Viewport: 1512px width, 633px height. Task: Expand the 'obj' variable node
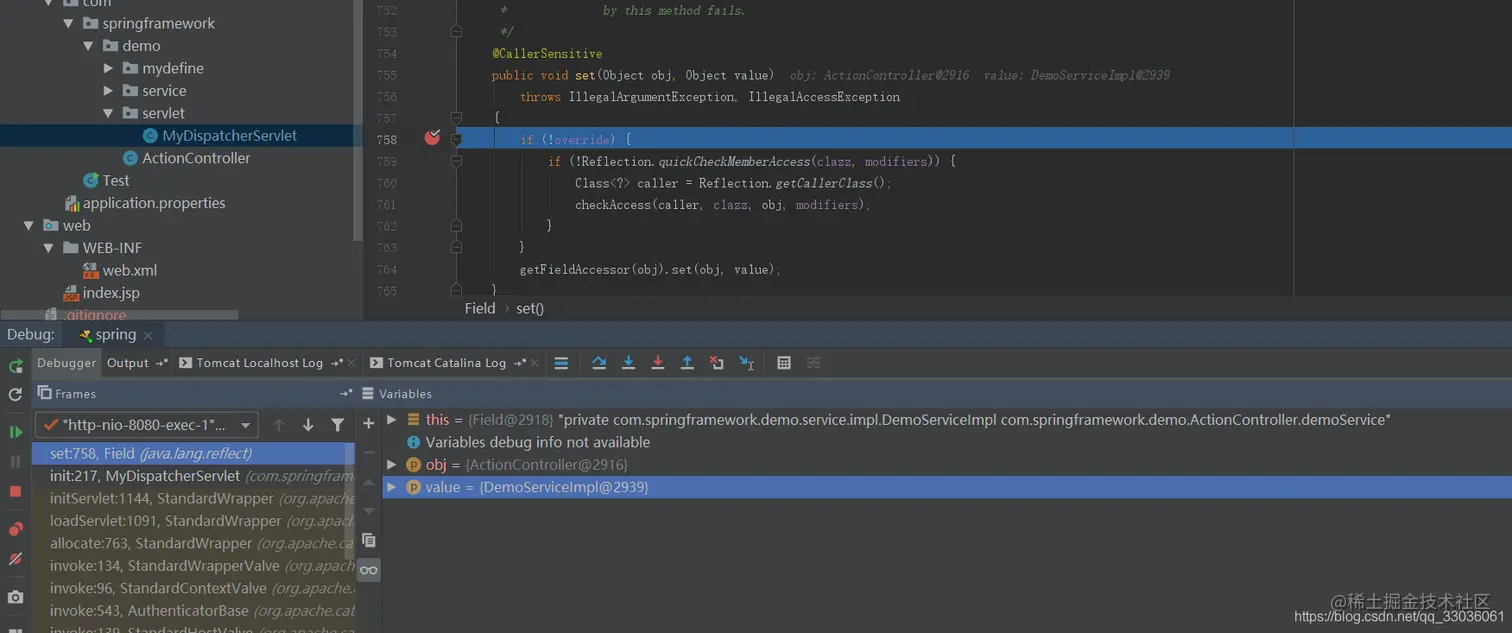(x=391, y=464)
